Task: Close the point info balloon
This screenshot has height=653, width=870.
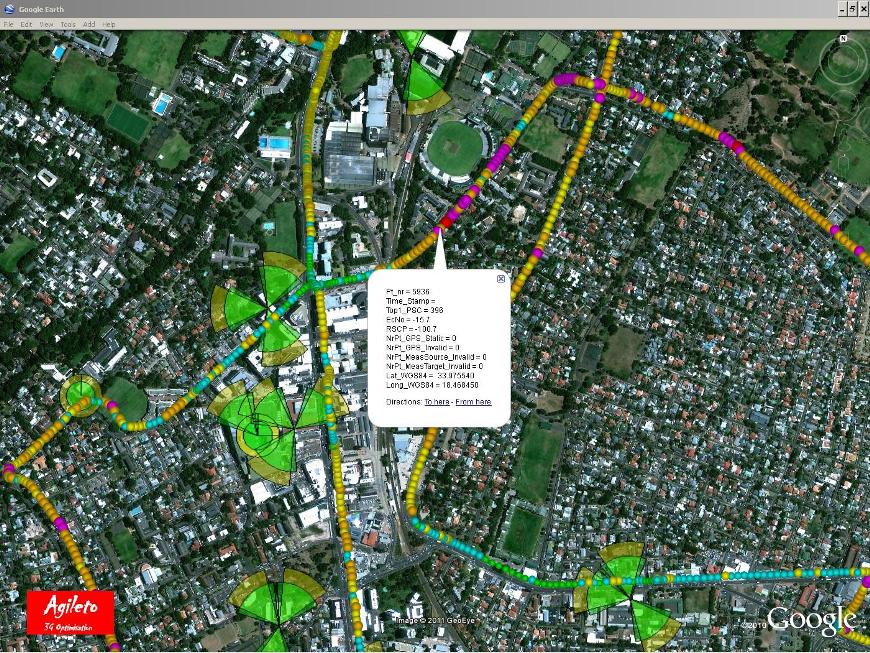Action: point(501,279)
